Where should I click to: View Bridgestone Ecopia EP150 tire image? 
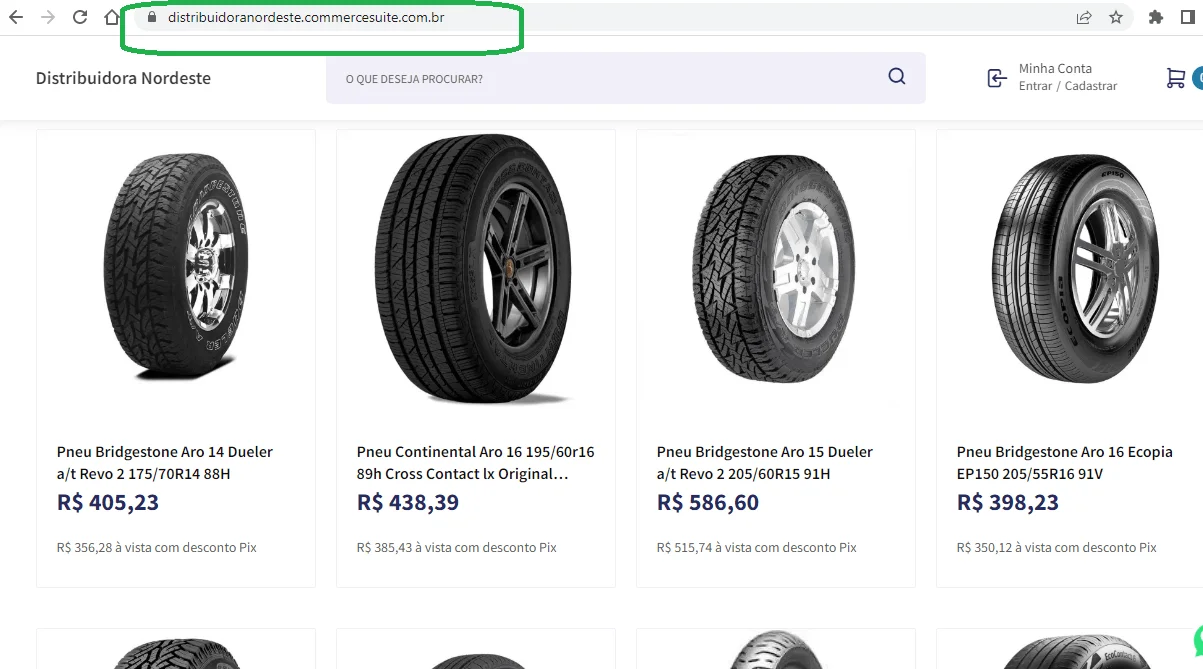(1075, 268)
